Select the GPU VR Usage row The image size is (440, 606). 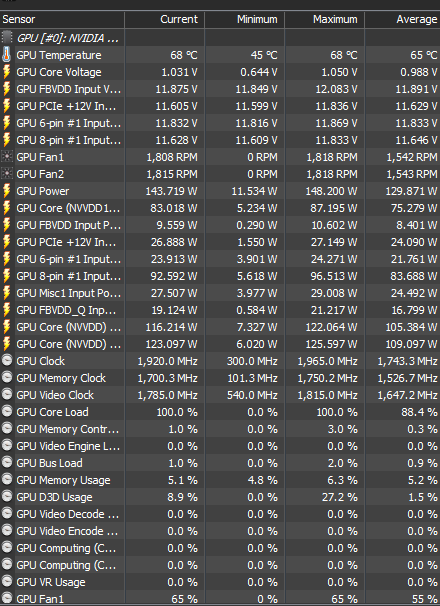(x=220, y=582)
